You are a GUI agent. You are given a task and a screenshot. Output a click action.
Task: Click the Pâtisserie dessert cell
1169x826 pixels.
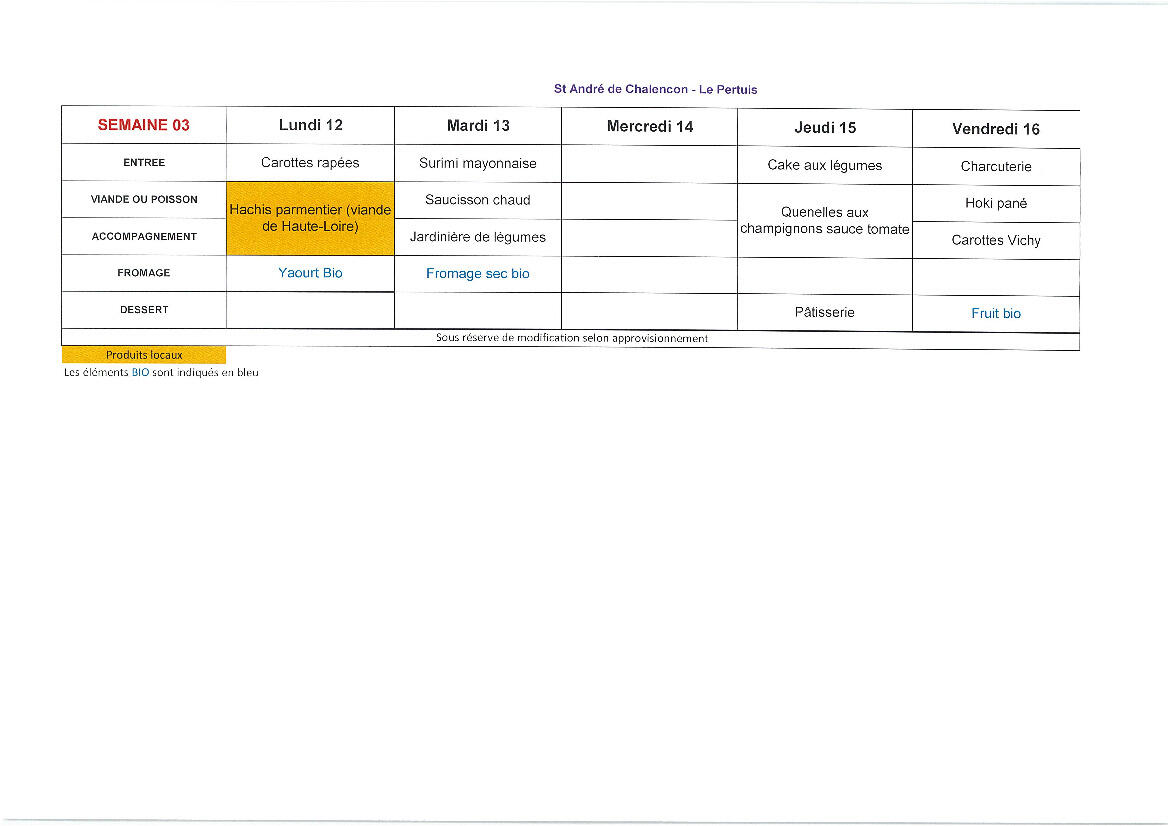pyautogui.click(x=824, y=312)
